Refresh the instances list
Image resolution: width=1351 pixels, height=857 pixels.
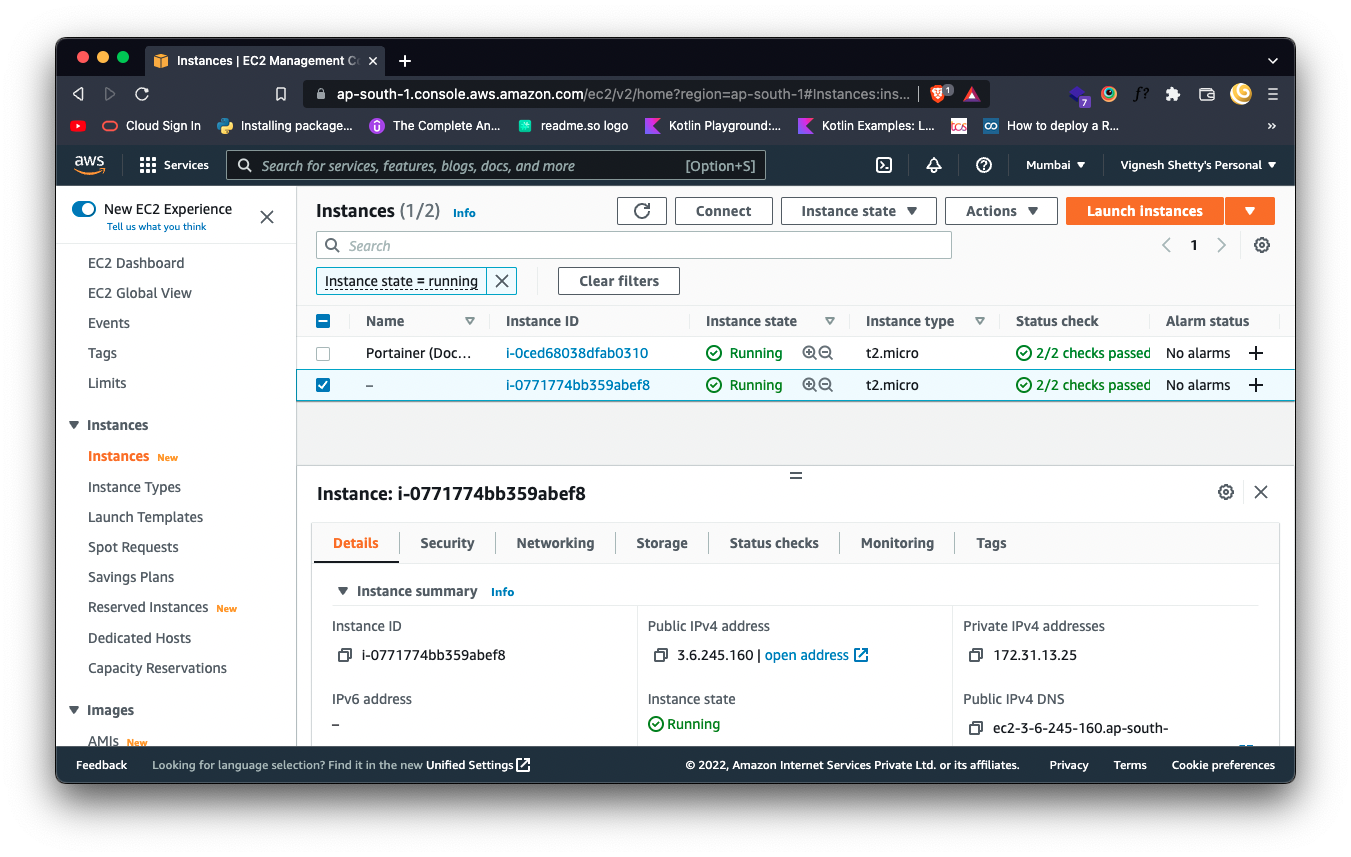(x=642, y=211)
